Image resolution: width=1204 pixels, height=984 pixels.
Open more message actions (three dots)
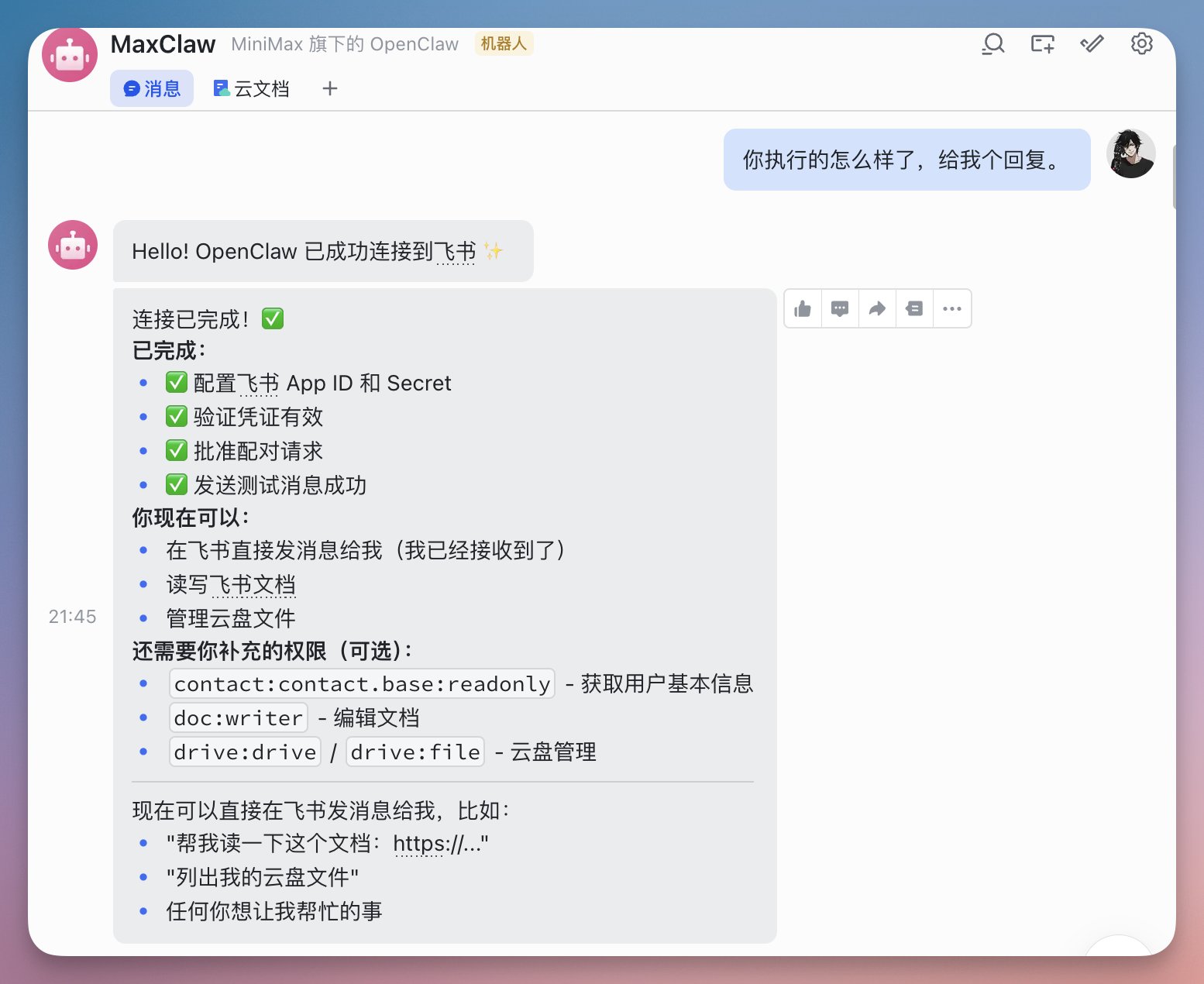pyautogui.click(x=952, y=309)
